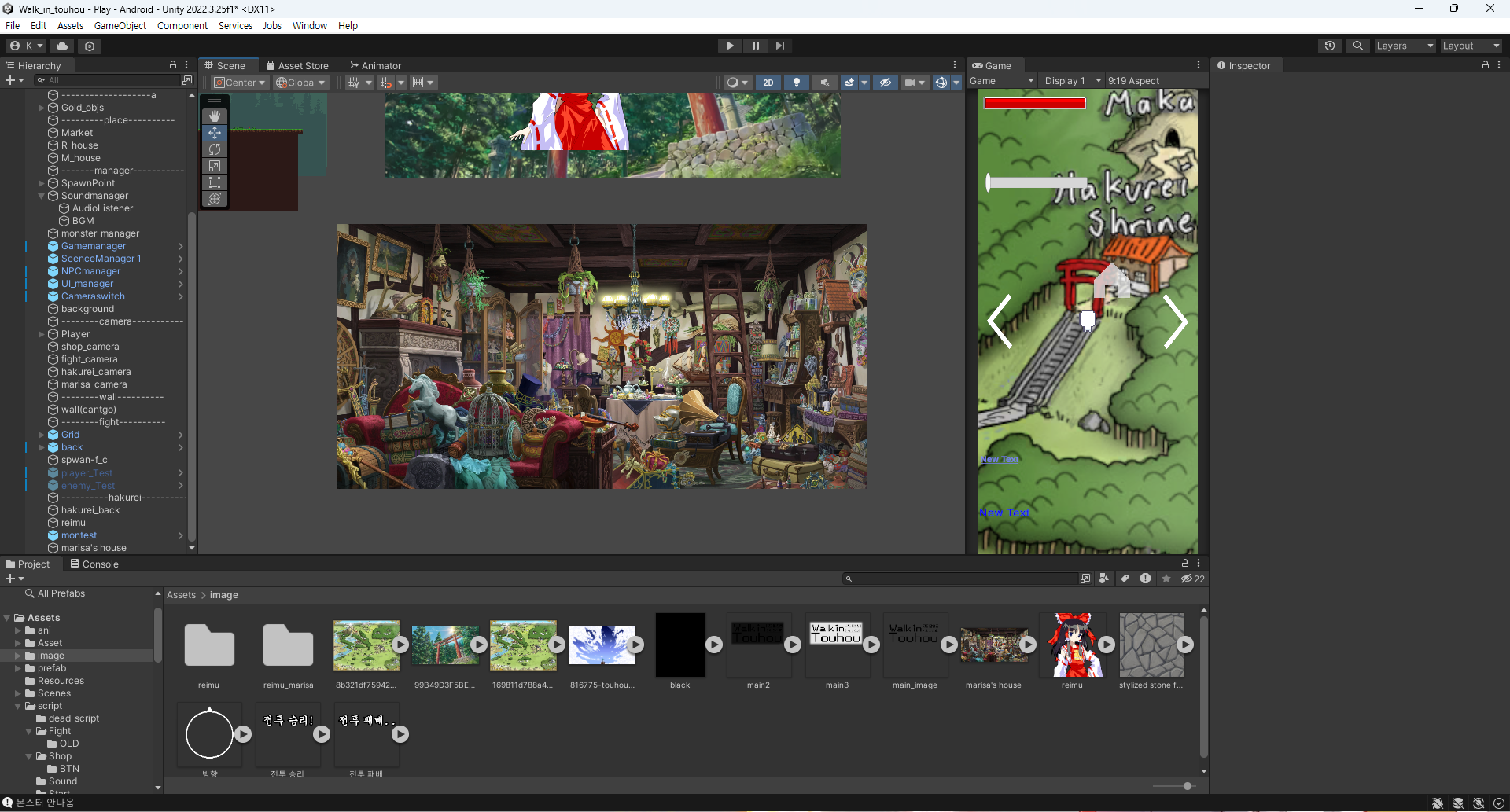
Task: Click All Prefabs saved search
Action: tap(61, 593)
